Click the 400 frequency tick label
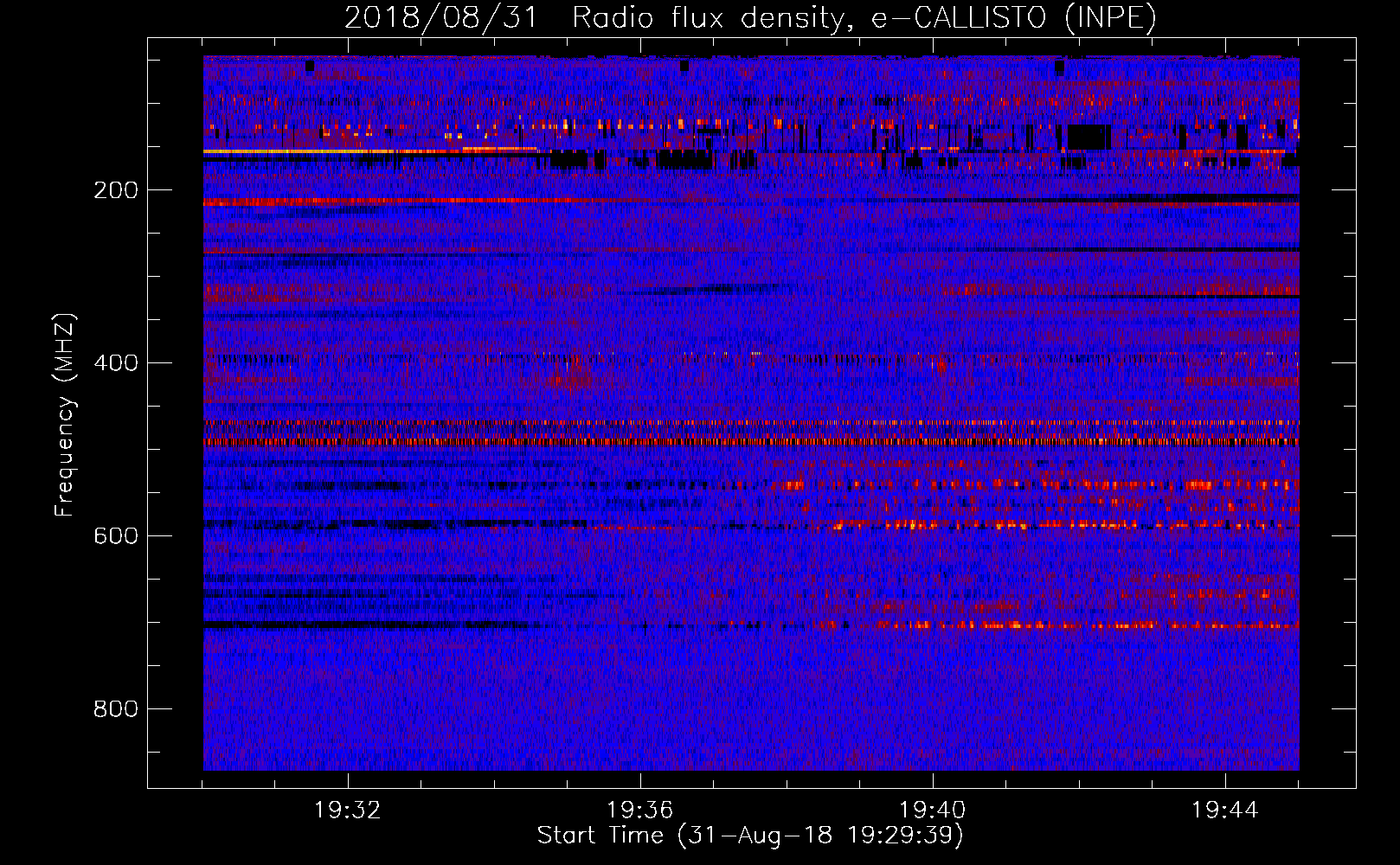The height and width of the screenshot is (865, 1400). click(x=116, y=363)
